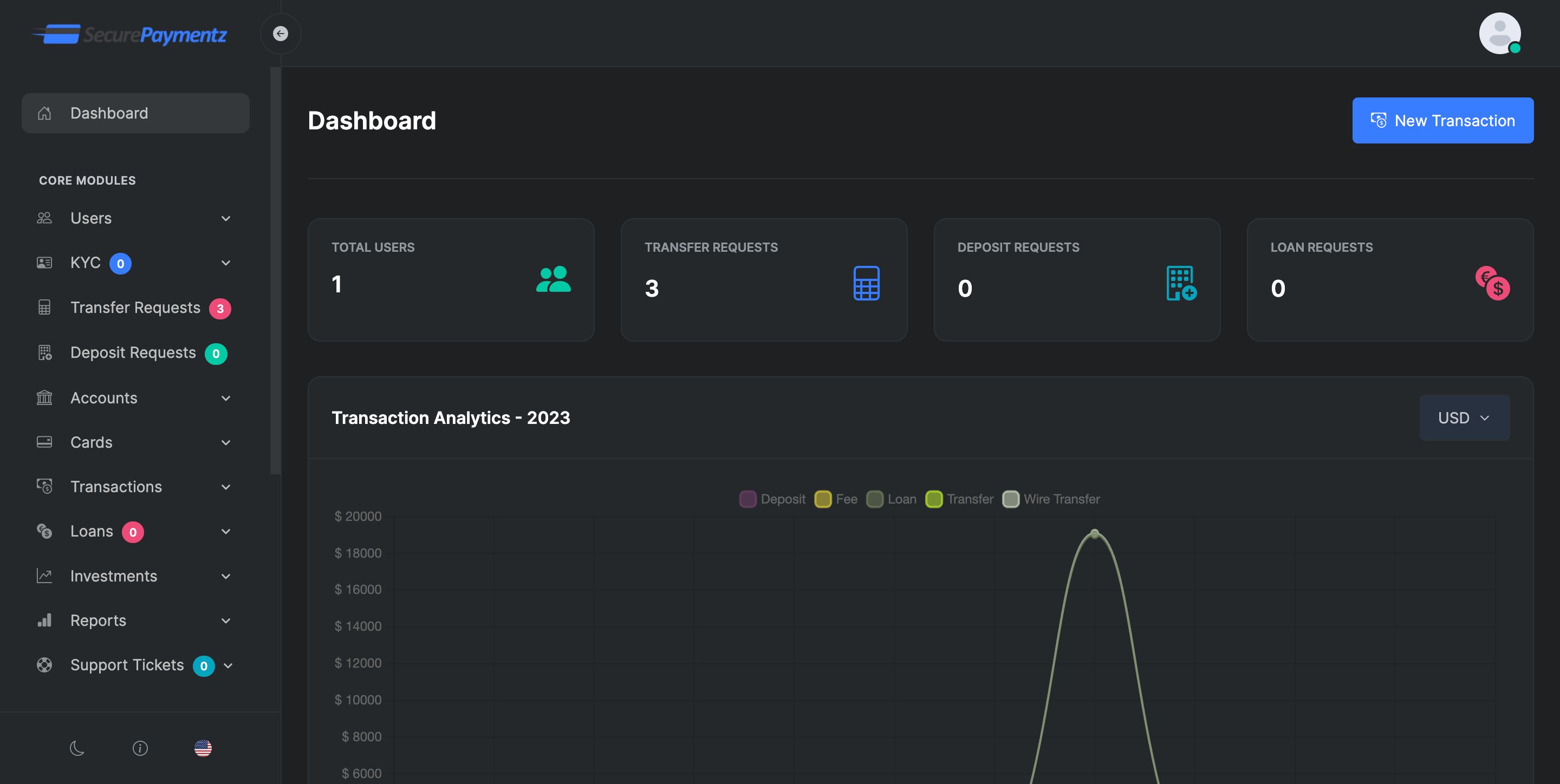
Task: Open the Dashboard menu item
Action: pyautogui.click(x=135, y=113)
